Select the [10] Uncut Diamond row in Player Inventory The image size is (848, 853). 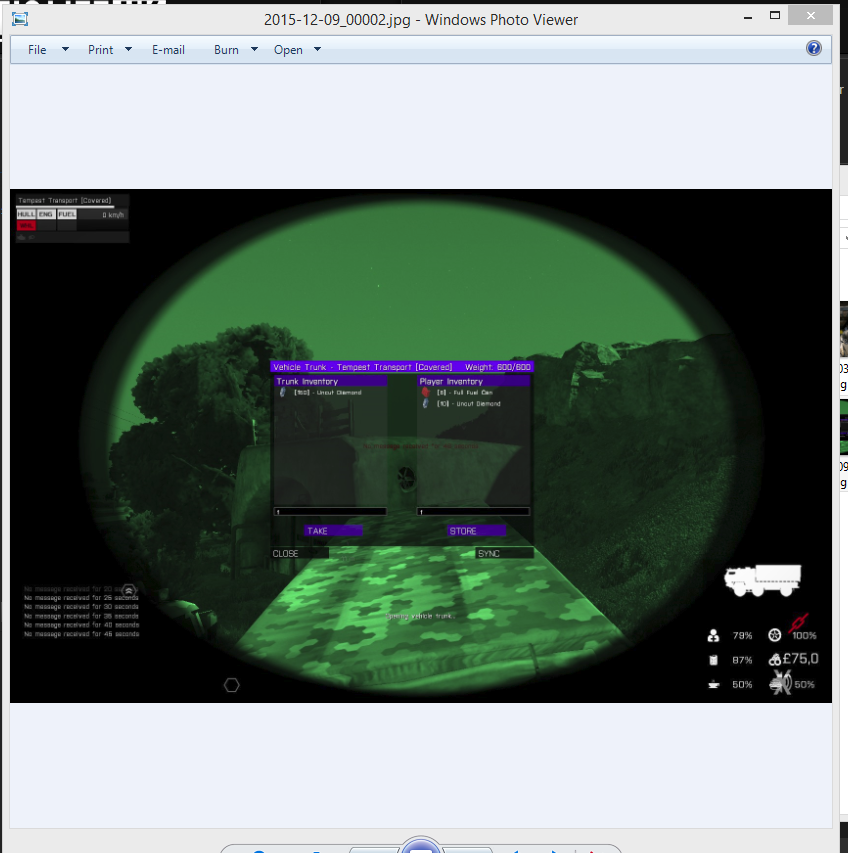point(473,404)
